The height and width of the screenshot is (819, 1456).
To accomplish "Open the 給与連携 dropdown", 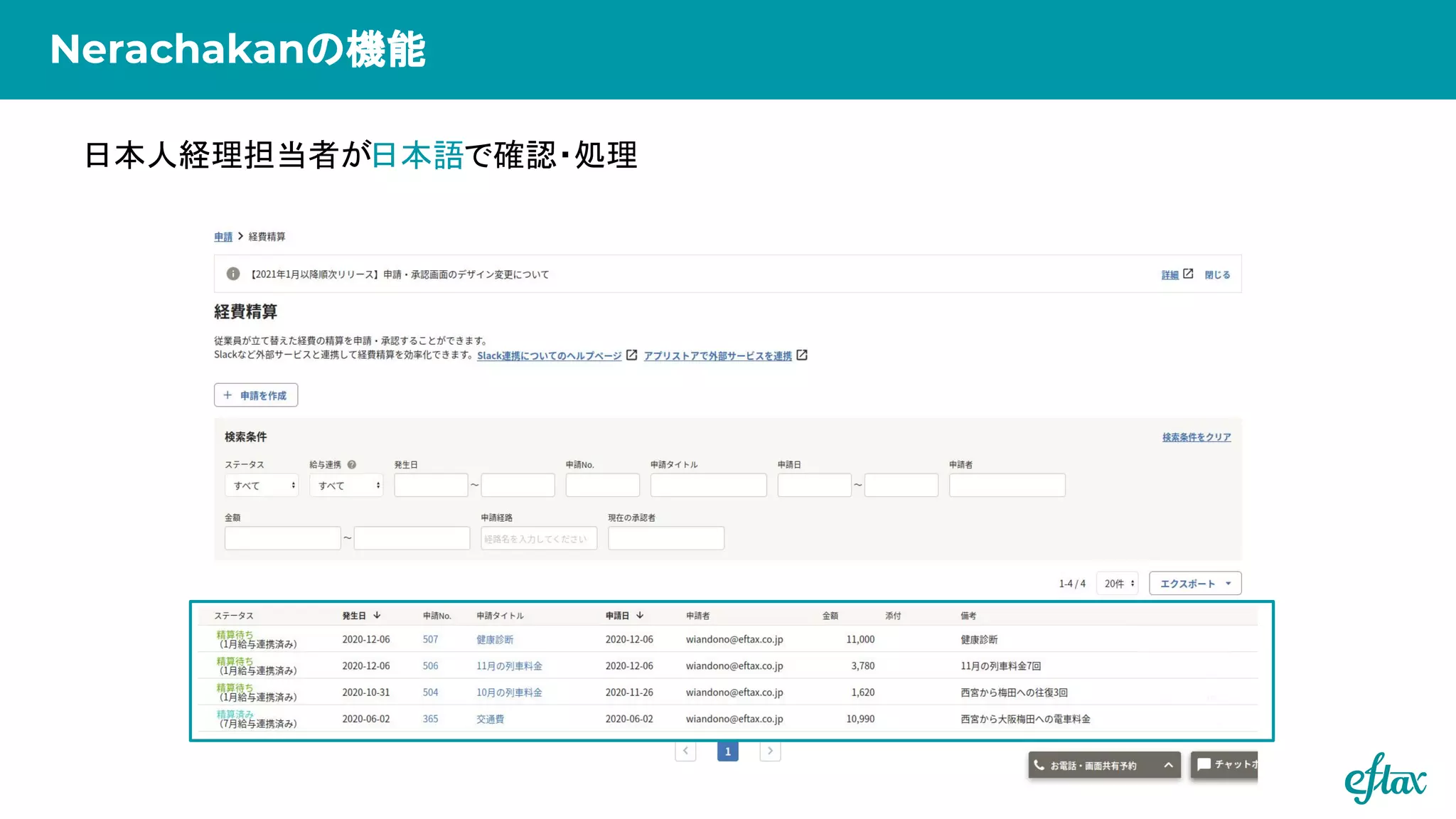I will pyautogui.click(x=346, y=486).
